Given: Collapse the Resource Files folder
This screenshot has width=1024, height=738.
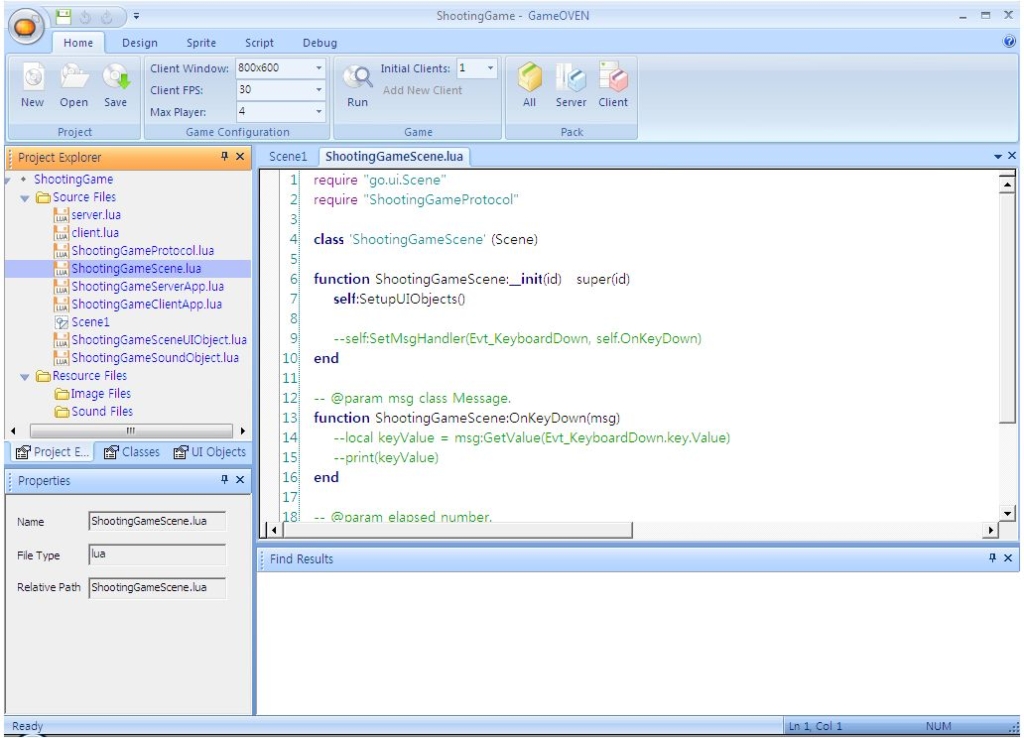Looking at the screenshot, I should [x=25, y=376].
